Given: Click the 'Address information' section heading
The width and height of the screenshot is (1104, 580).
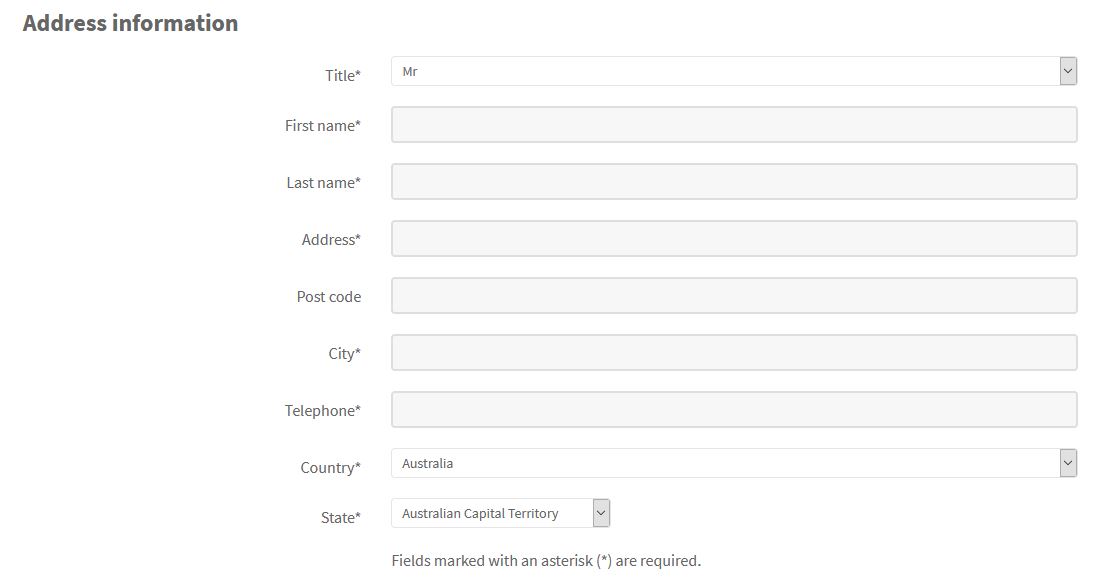Looking at the screenshot, I should click(130, 23).
